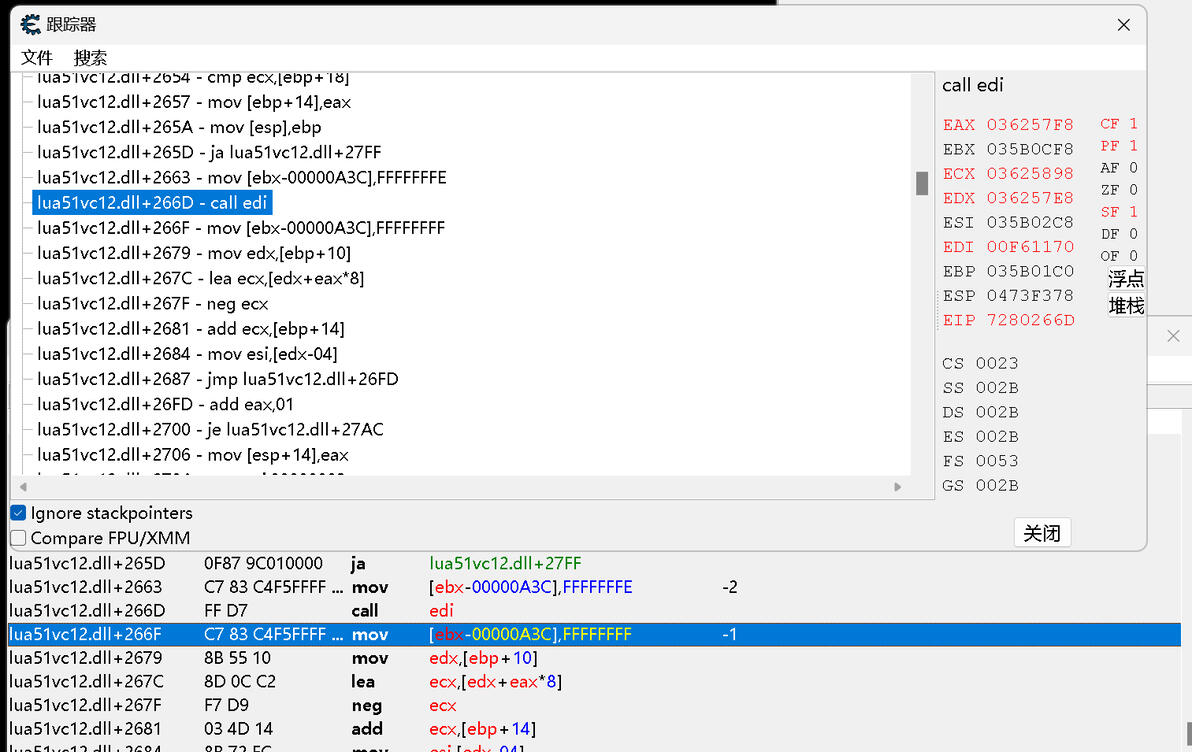Click the 'call edi' instruction label above registers
The image size is (1192, 752).
tap(972, 85)
